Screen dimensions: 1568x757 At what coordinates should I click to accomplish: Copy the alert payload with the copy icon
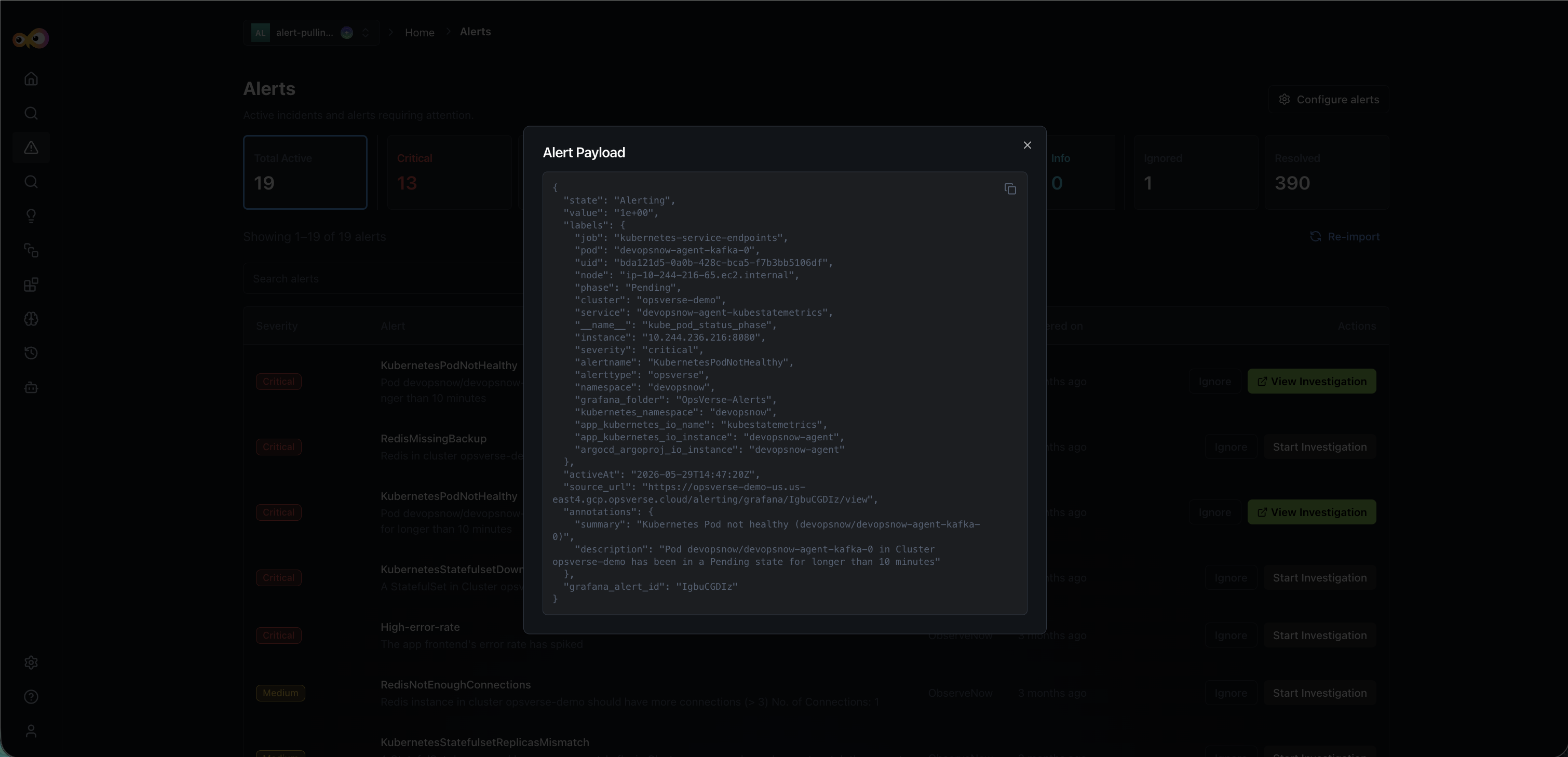pyautogui.click(x=1010, y=189)
